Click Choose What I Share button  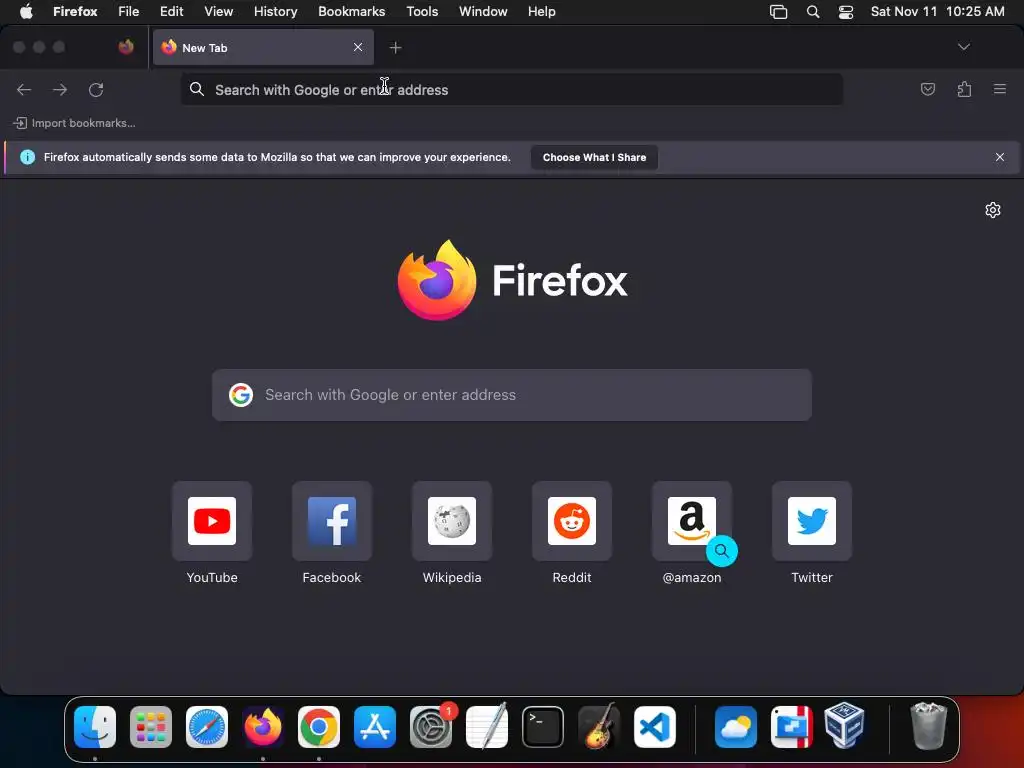coord(594,157)
